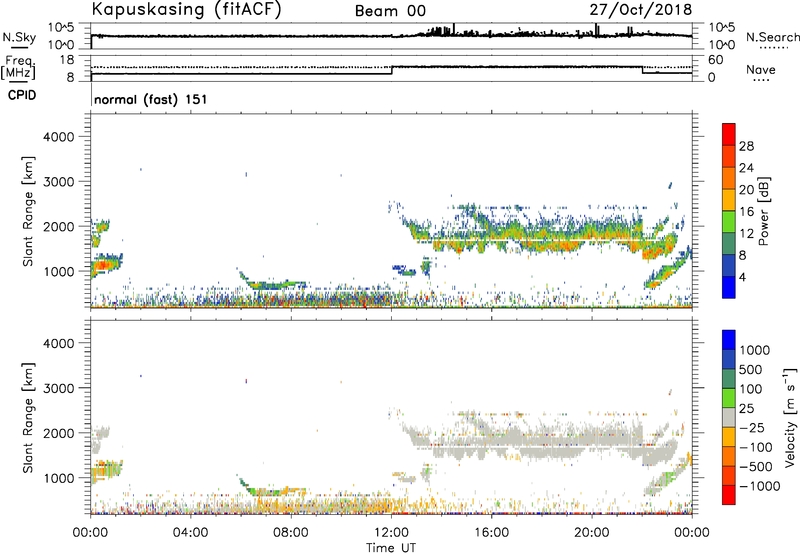Click the '08:00' time axis tick label
The height and width of the screenshot is (554, 800).
[291, 533]
